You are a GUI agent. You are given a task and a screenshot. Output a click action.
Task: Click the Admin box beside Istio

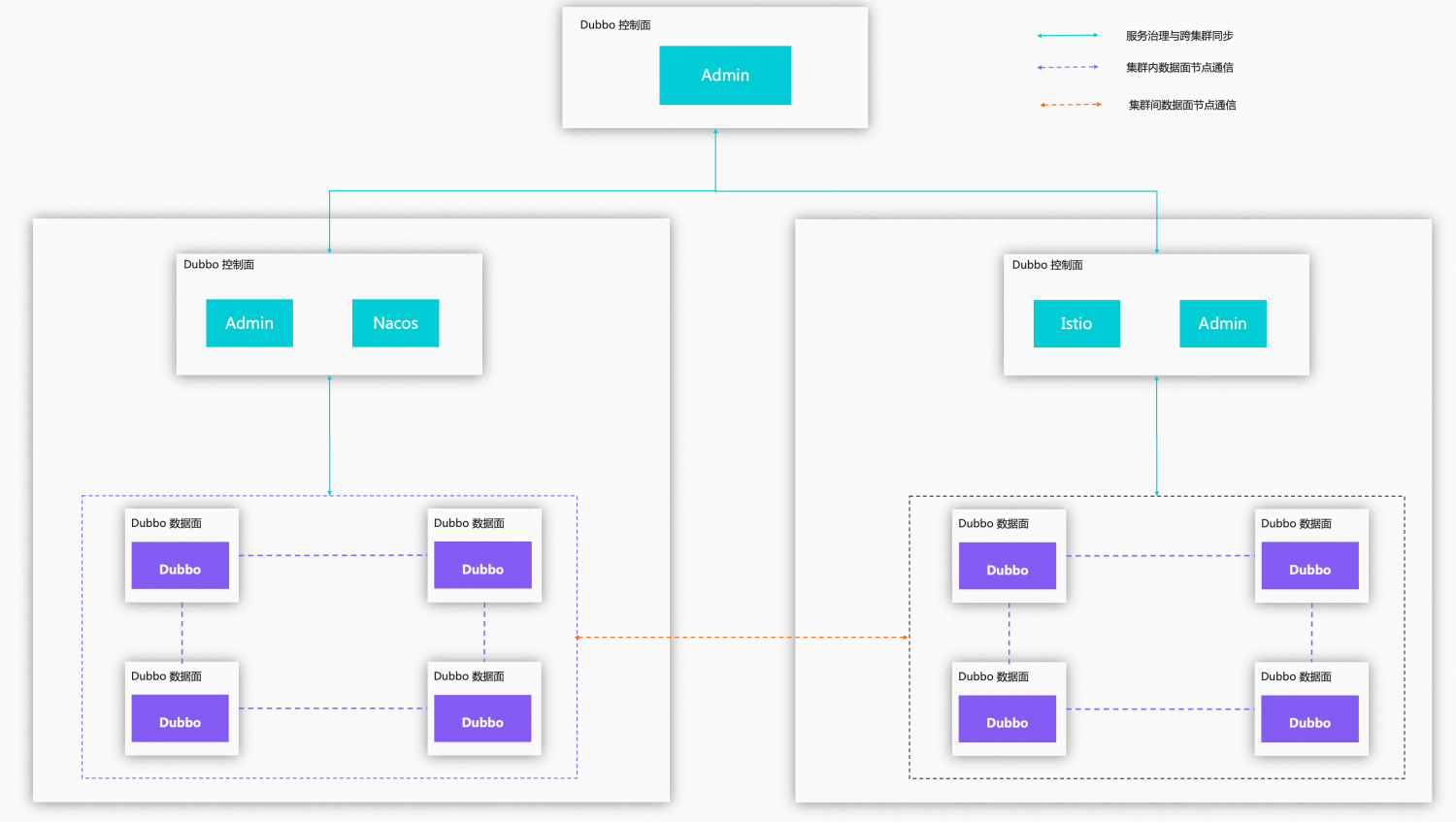tap(1222, 324)
